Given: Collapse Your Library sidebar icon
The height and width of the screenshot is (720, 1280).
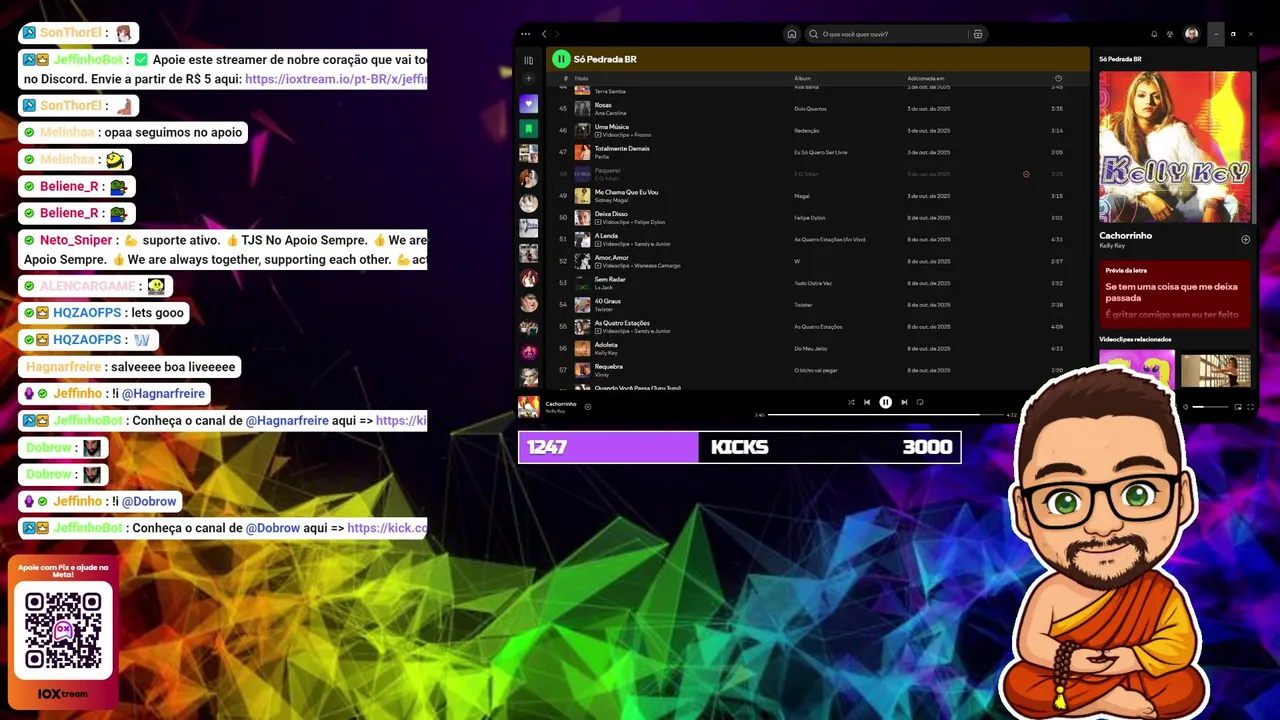Looking at the screenshot, I should point(529,60).
